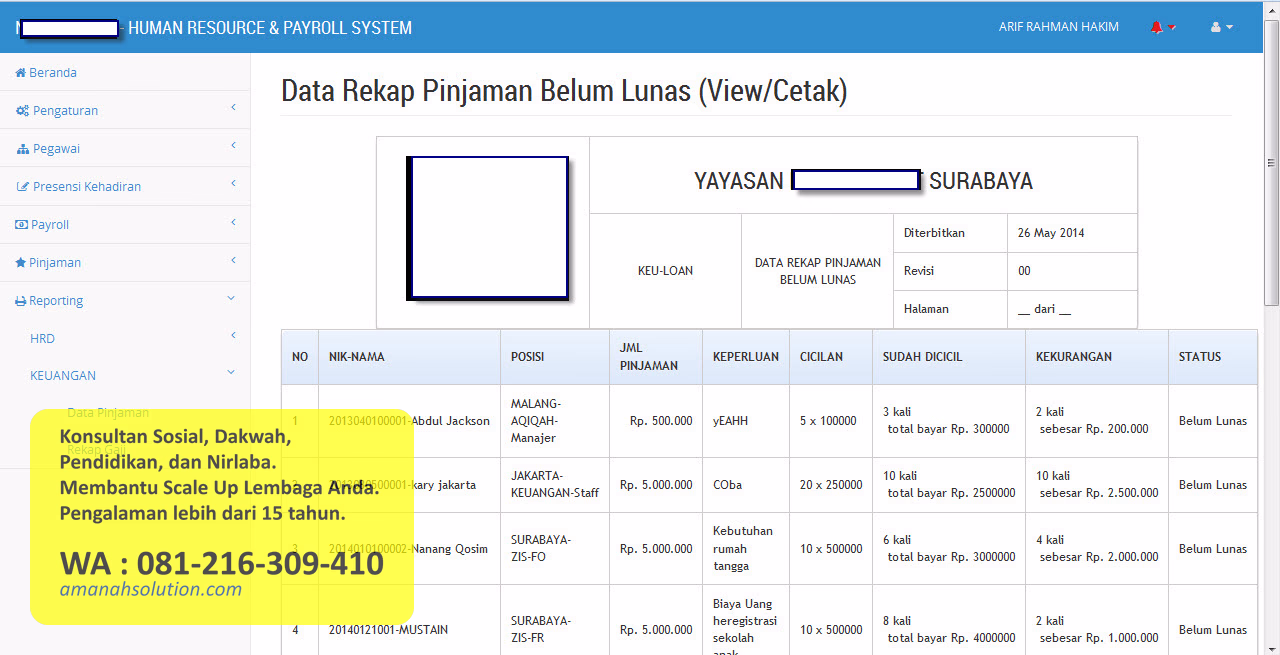
Task: Click the gears icon beside Pengaturan
Action: pos(22,111)
